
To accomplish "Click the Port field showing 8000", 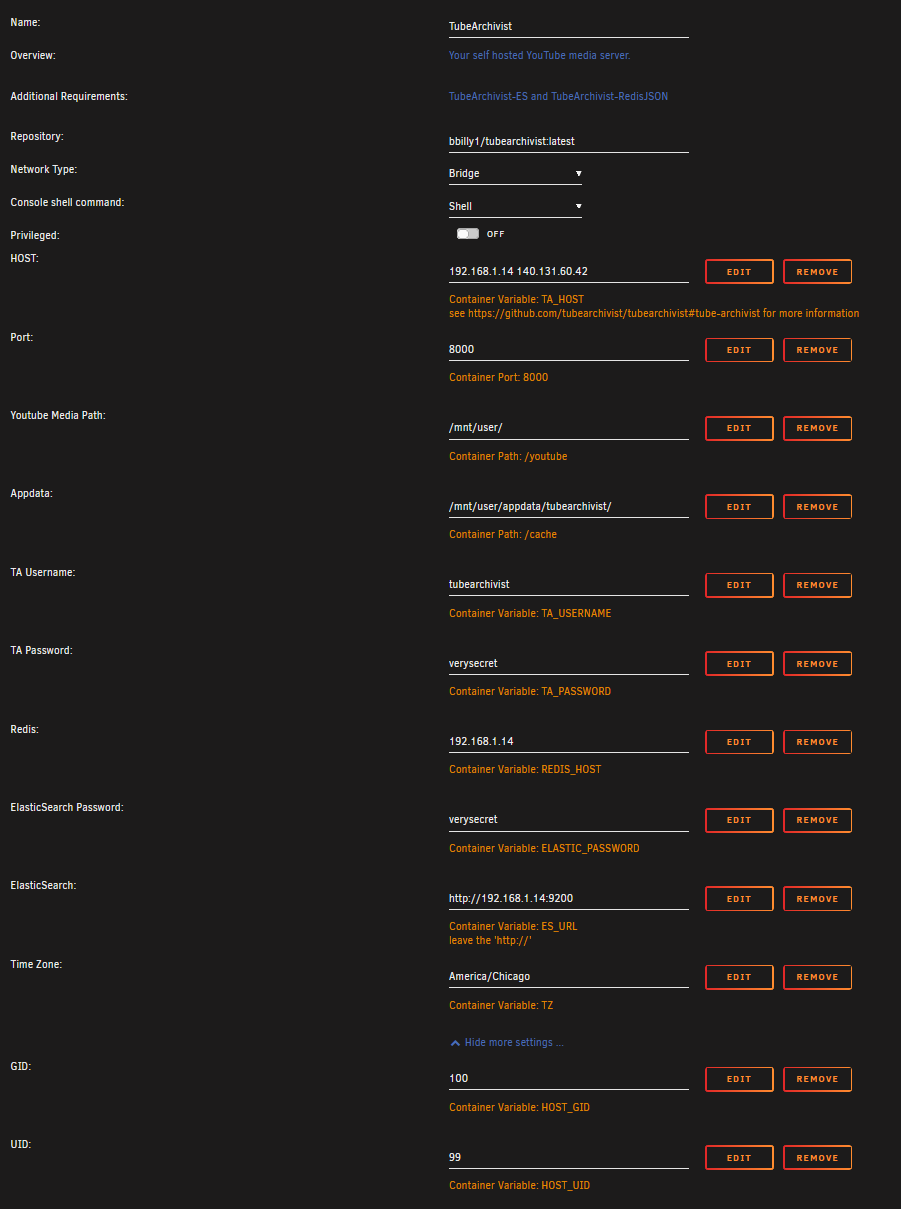I will click(569, 350).
